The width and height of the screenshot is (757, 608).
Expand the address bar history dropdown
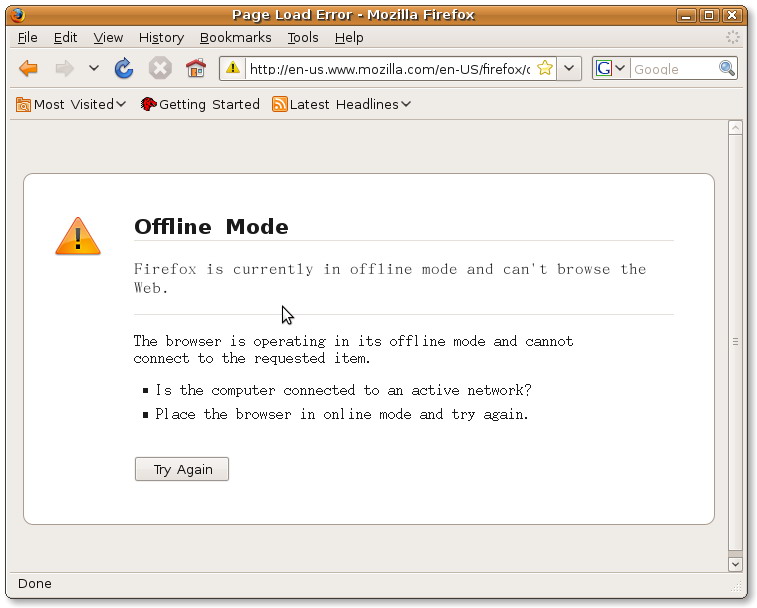pyautogui.click(x=569, y=69)
